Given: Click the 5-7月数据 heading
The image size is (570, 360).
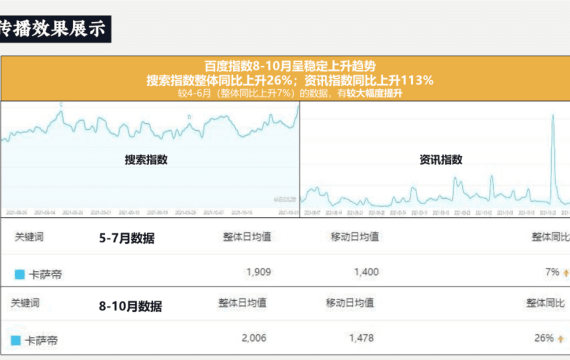Looking at the screenshot, I should tap(127, 238).
